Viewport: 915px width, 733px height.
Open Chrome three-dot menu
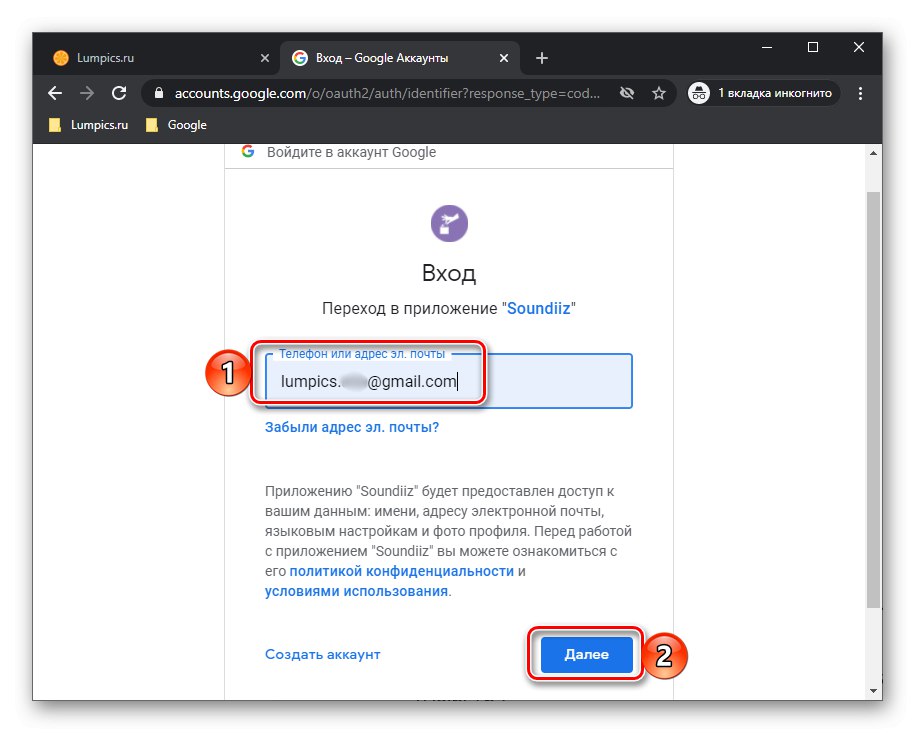tap(860, 93)
